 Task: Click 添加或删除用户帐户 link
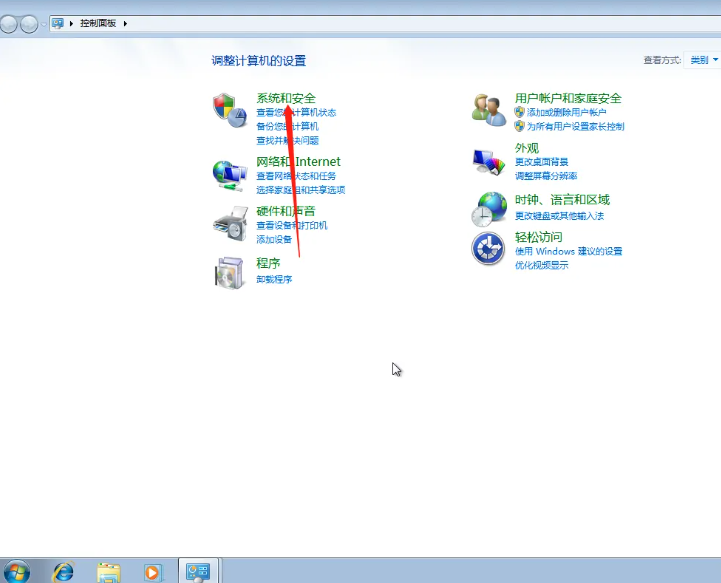click(x=566, y=112)
